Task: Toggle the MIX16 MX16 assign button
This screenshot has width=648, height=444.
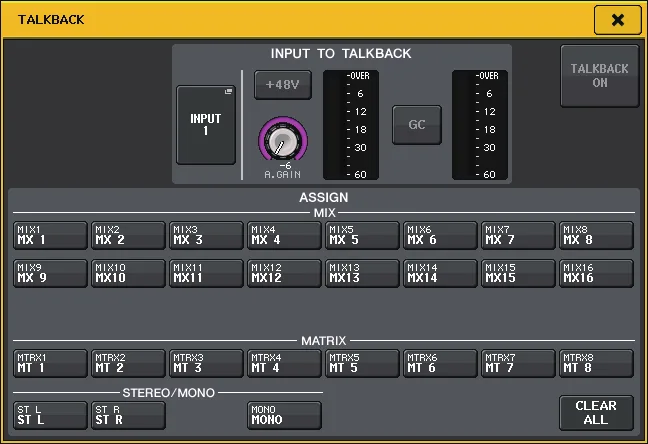Action: tap(596, 273)
